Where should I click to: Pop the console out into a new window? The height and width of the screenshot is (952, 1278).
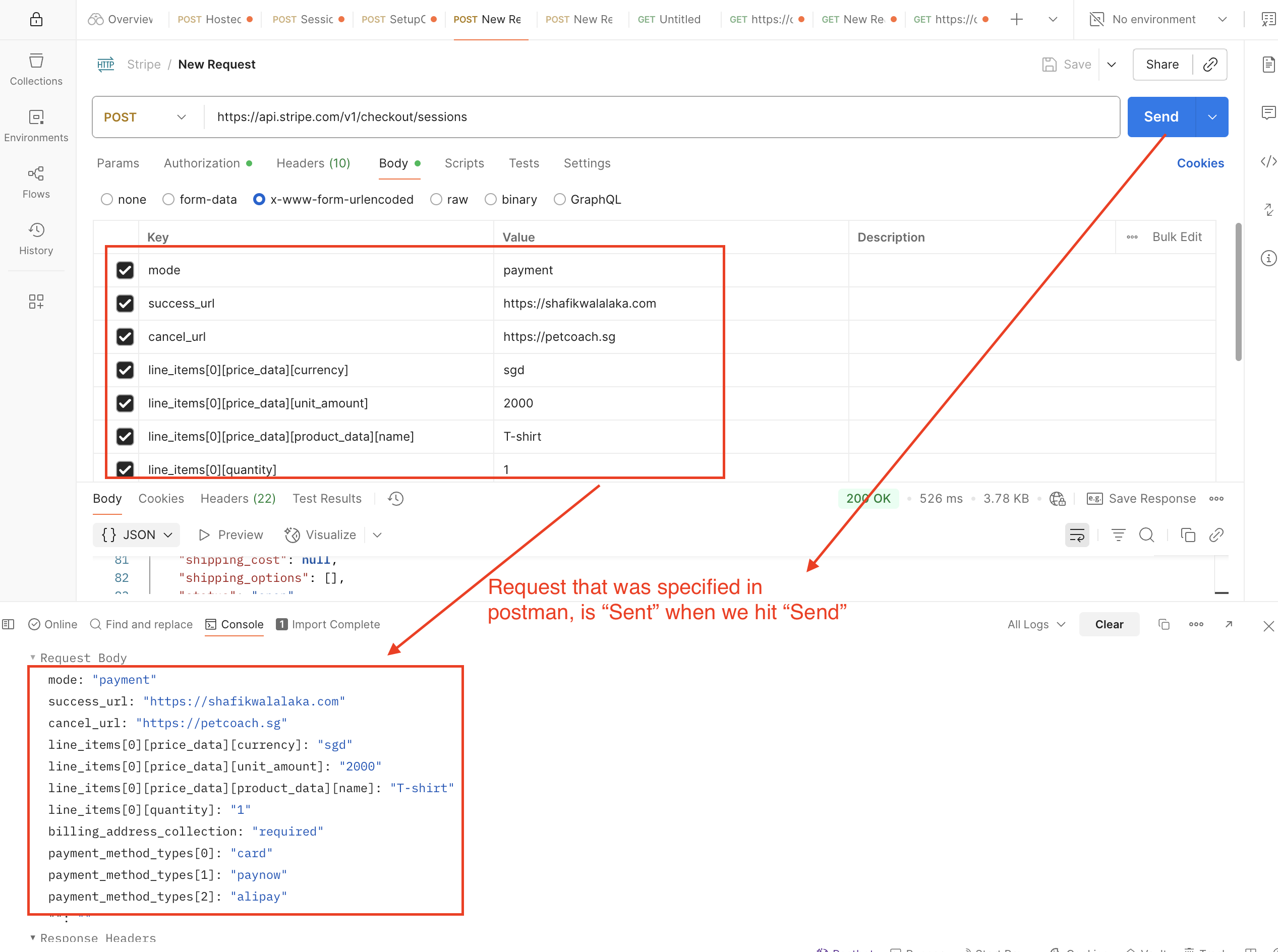tap(1228, 624)
